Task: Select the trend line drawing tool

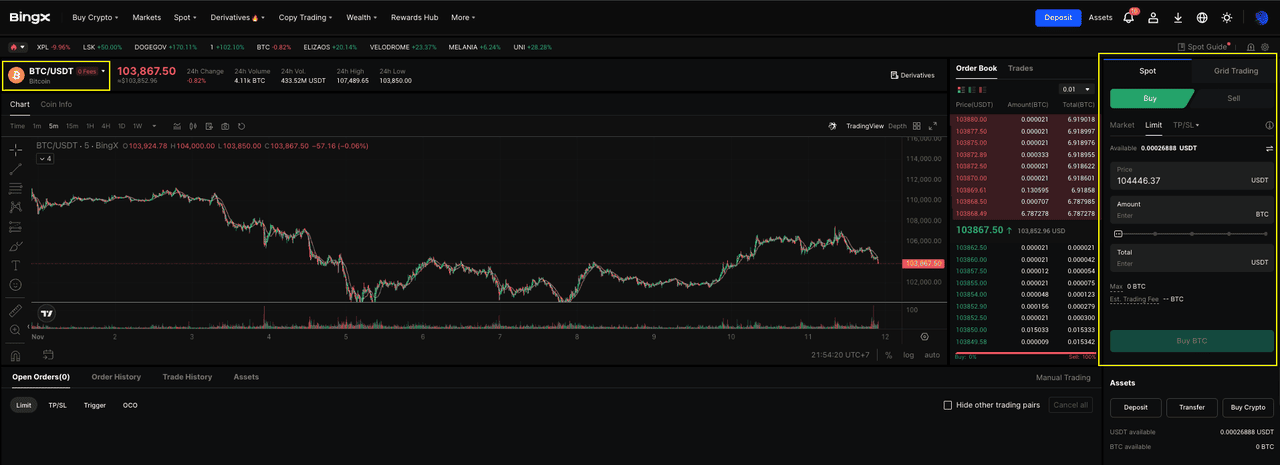Action: click(x=16, y=169)
